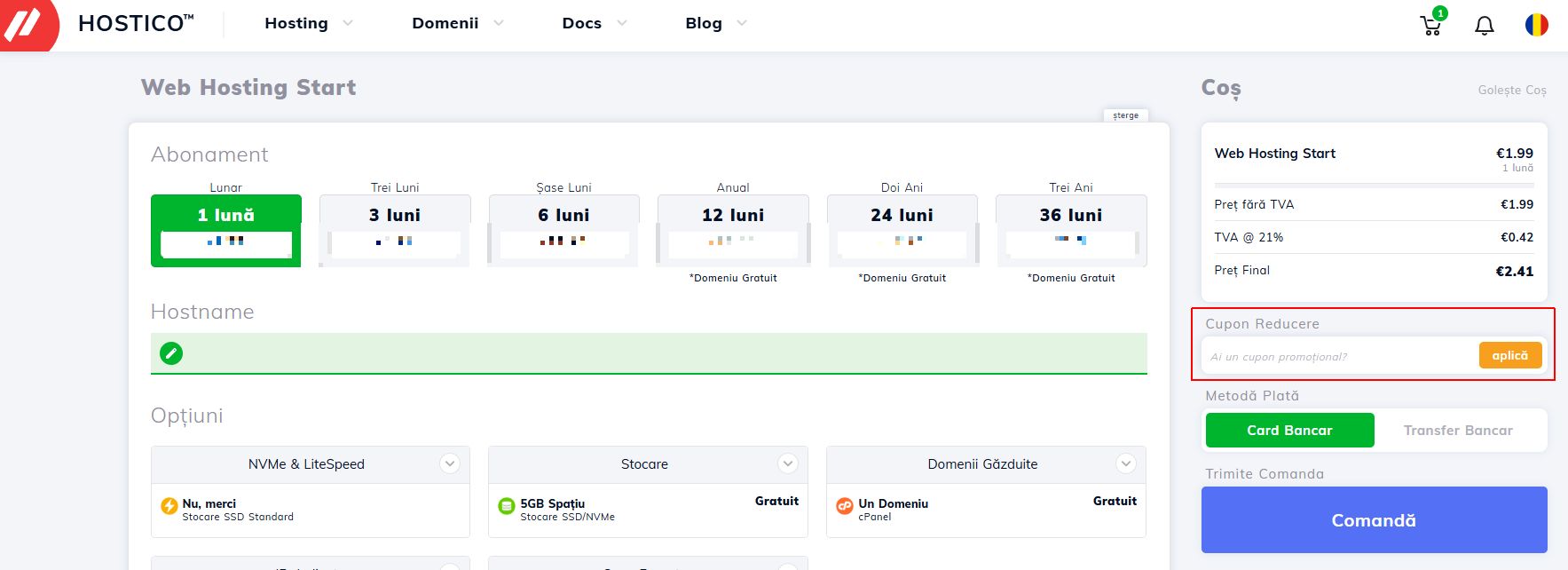Choose Card Bancar payment method
Screen dimensions: 1568x570
1289,430
